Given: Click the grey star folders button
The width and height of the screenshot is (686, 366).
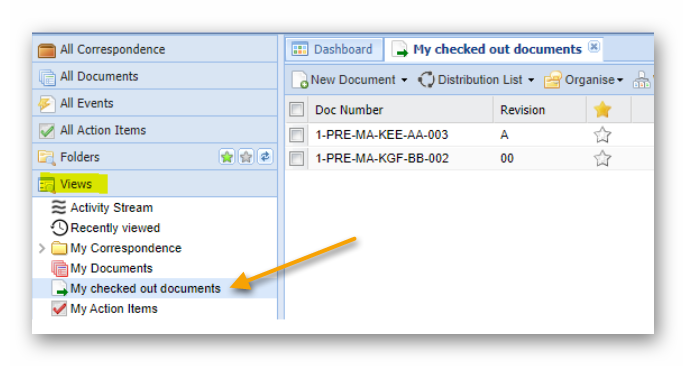Looking at the screenshot, I should [246, 157].
